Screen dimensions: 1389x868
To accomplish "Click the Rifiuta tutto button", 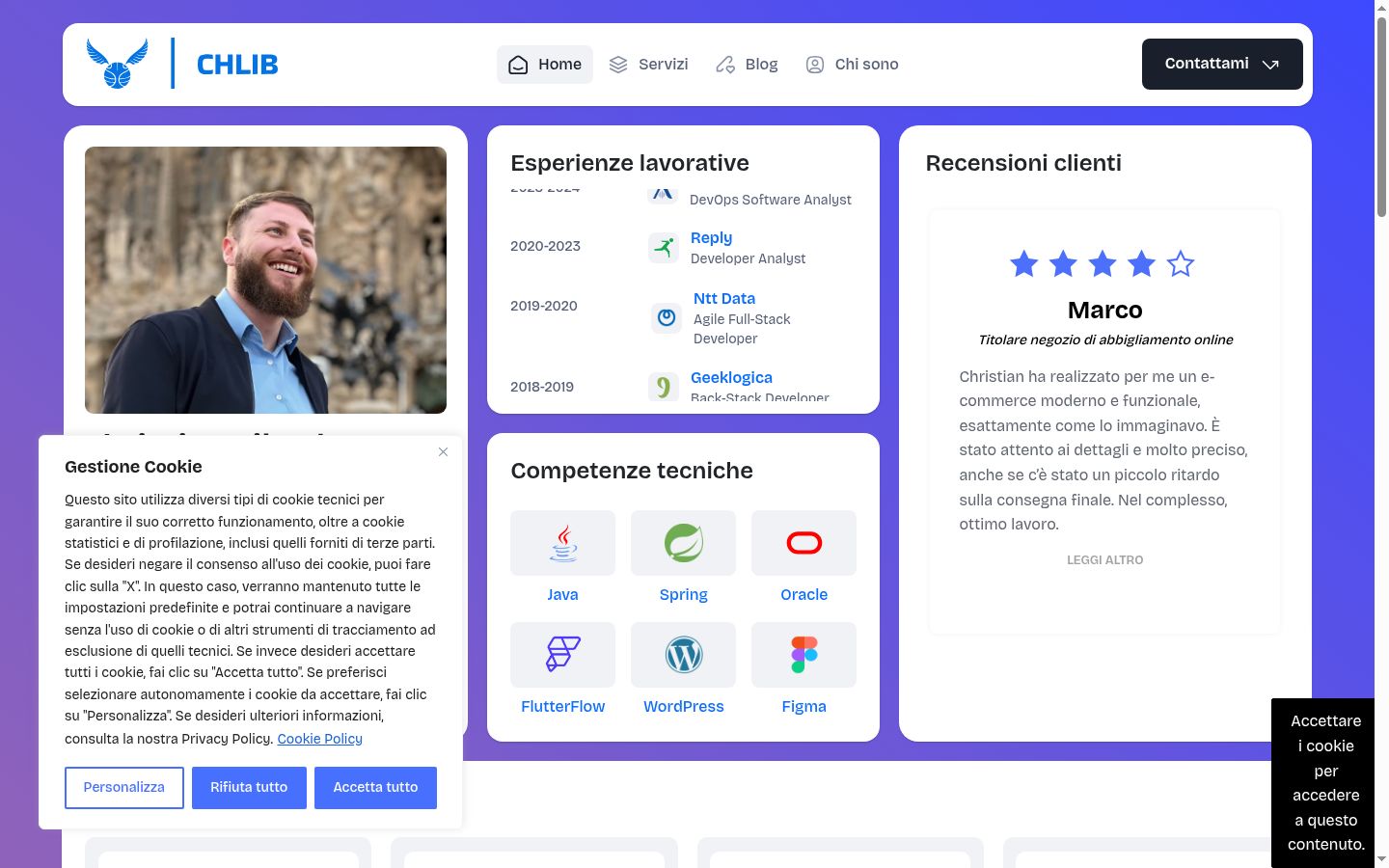I will pyautogui.click(x=249, y=788).
